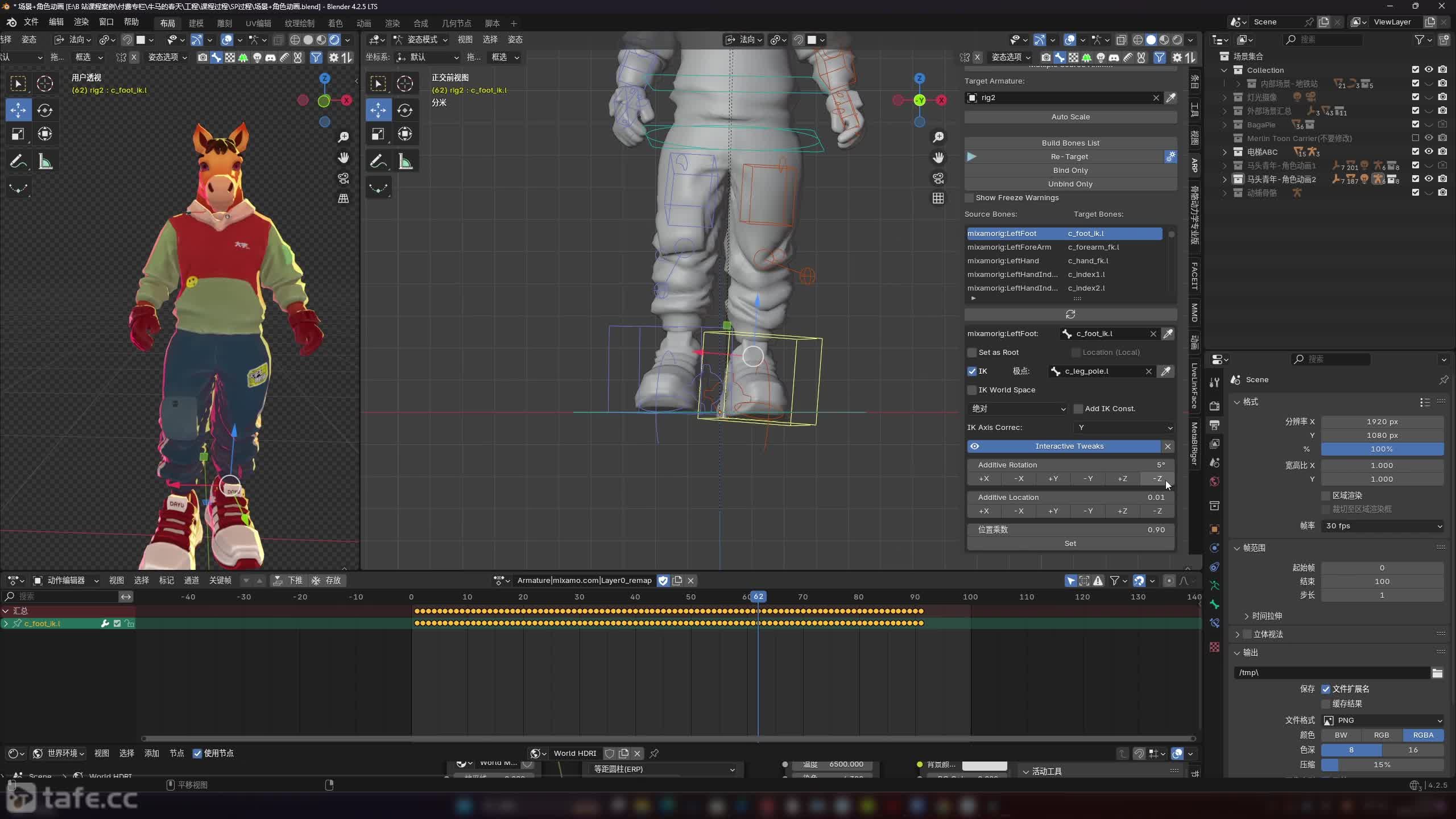Click the Build Bones List button
This screenshot has height=819, width=1456.
coord(1070,143)
